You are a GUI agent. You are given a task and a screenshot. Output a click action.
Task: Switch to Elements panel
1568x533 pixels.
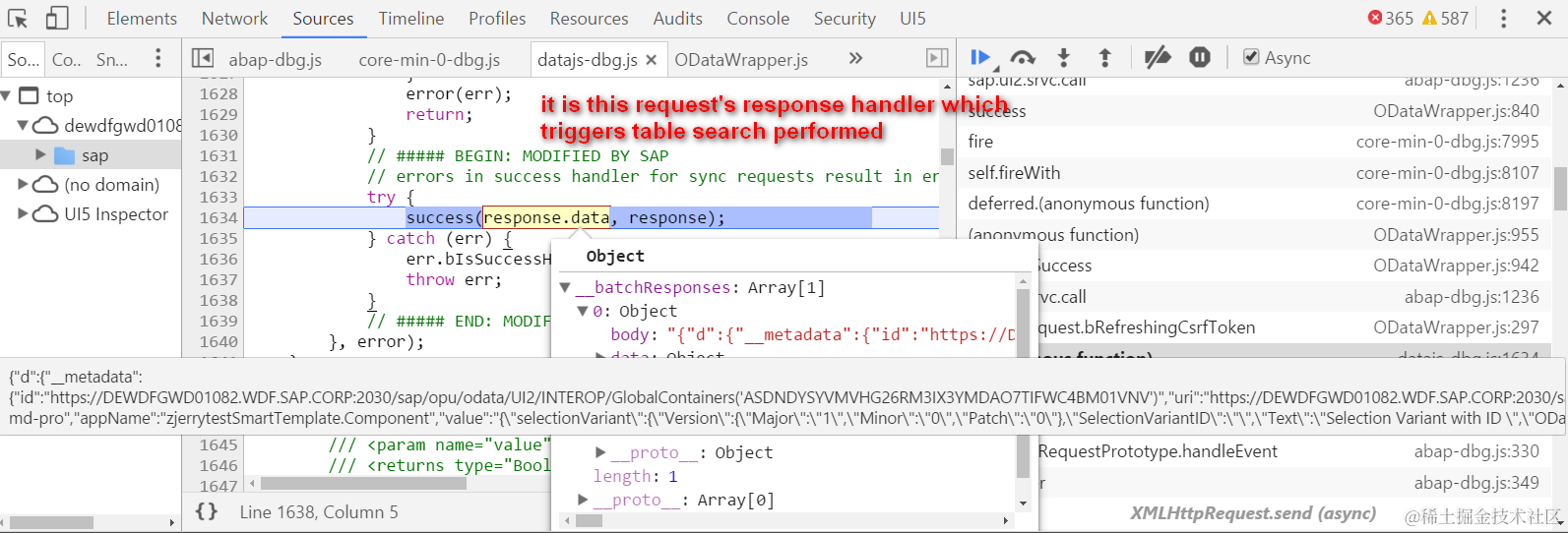click(142, 18)
